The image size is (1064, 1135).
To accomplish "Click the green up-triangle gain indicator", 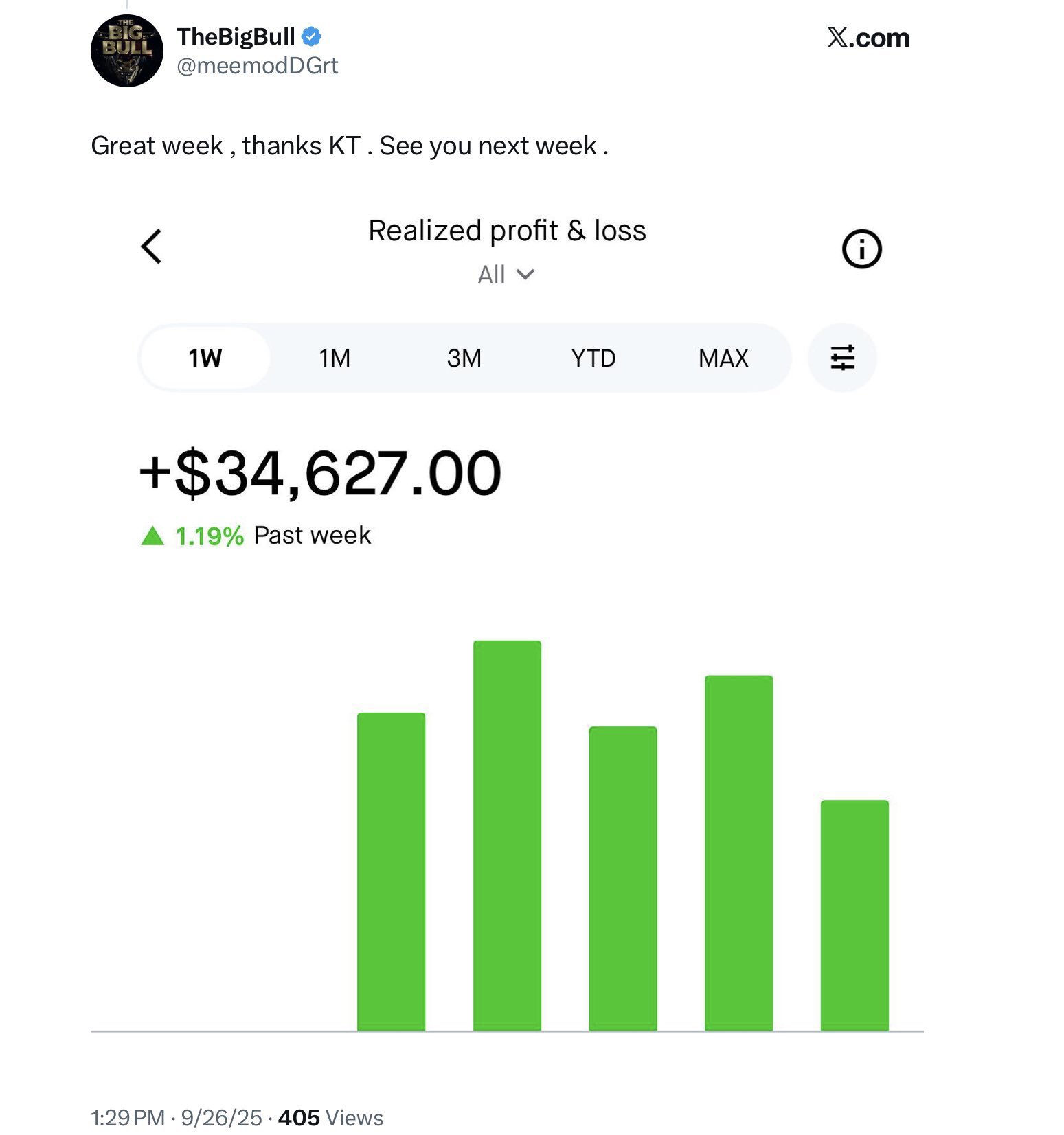I will pos(152,536).
